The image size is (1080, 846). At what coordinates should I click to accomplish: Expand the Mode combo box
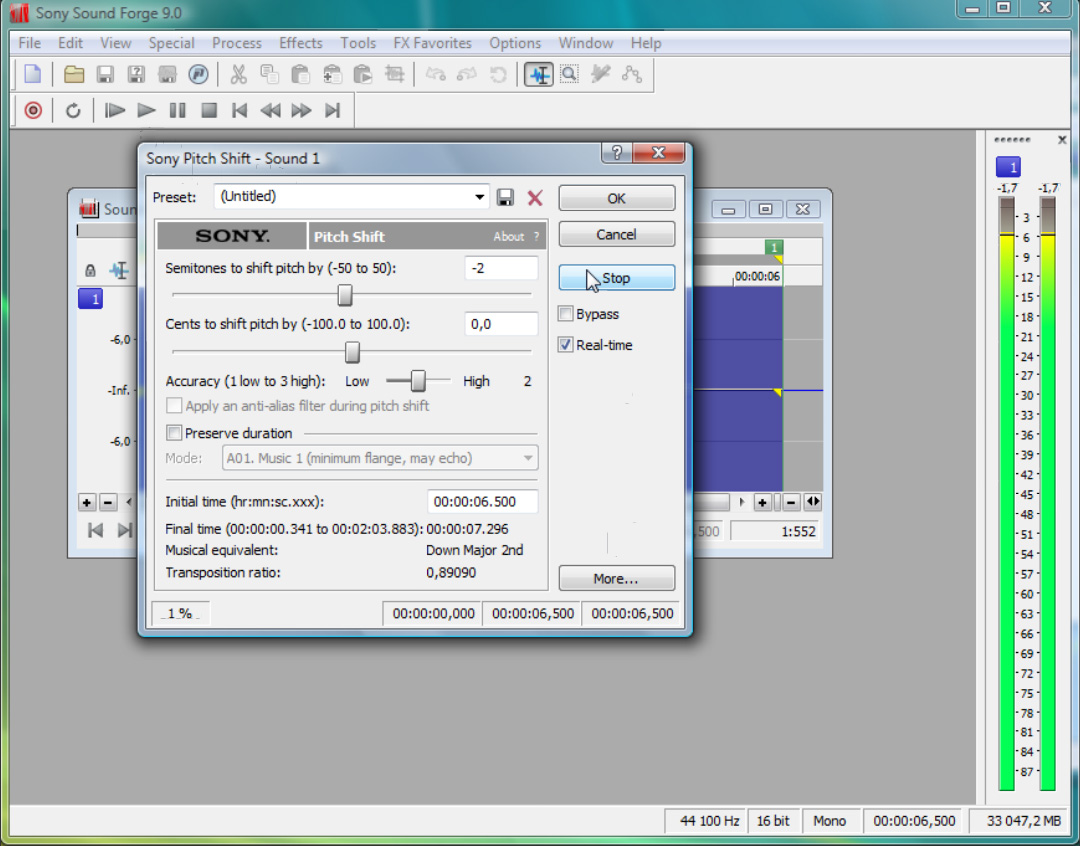point(528,459)
